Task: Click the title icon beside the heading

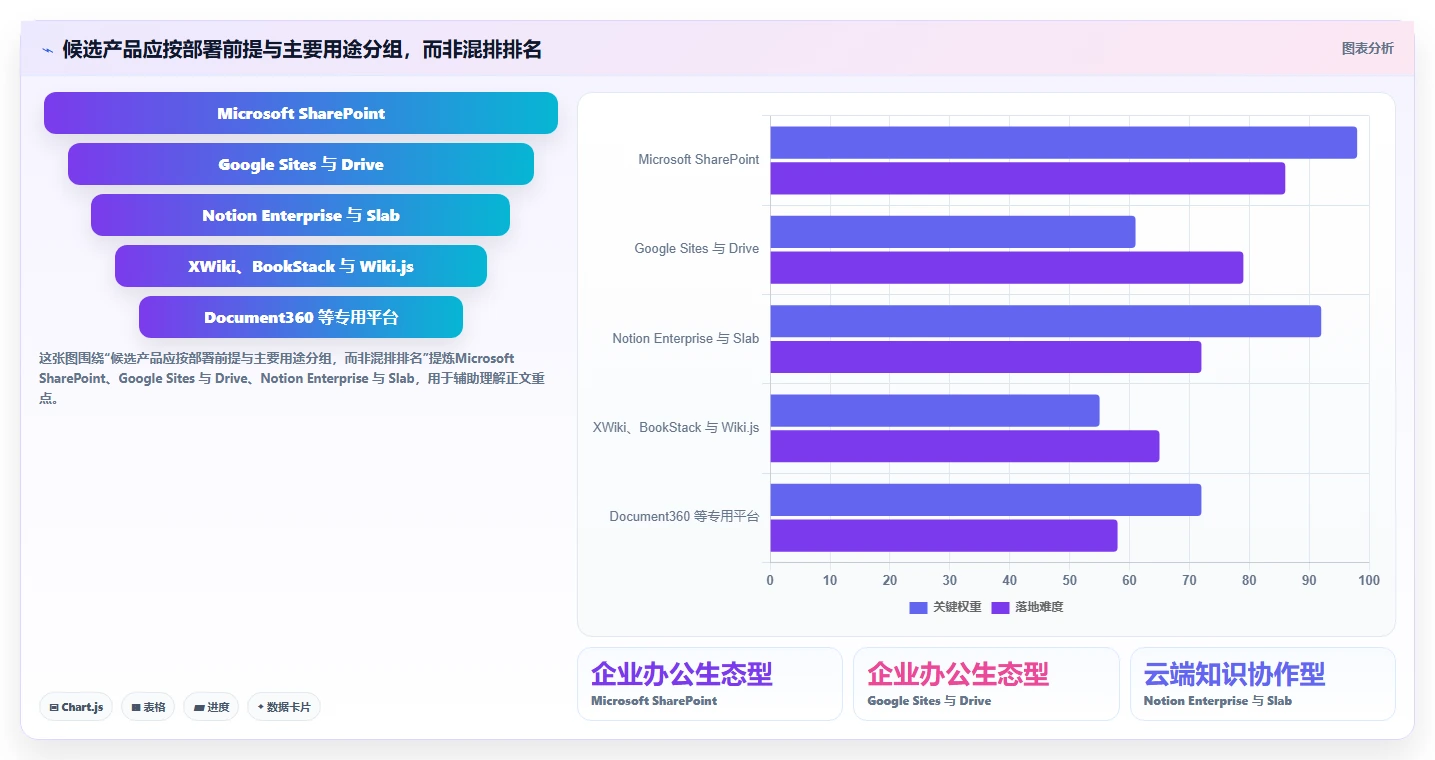Action: click(47, 50)
